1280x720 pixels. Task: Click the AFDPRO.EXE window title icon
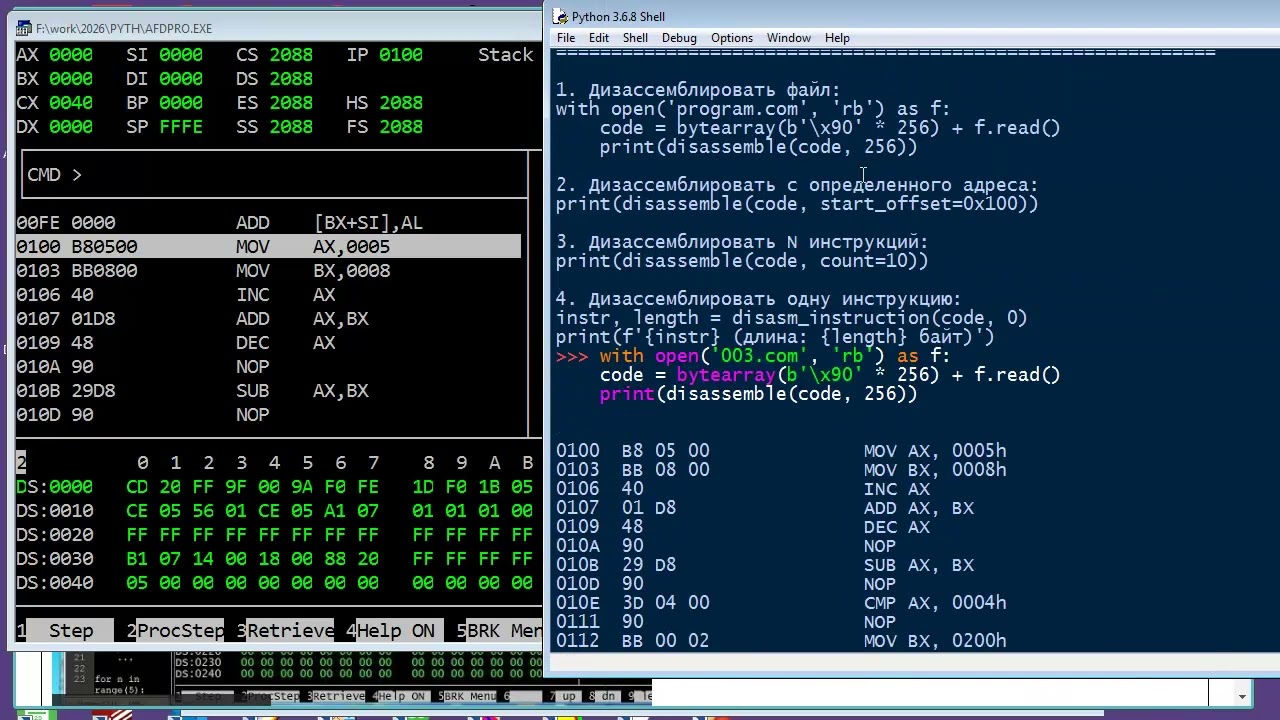point(24,28)
